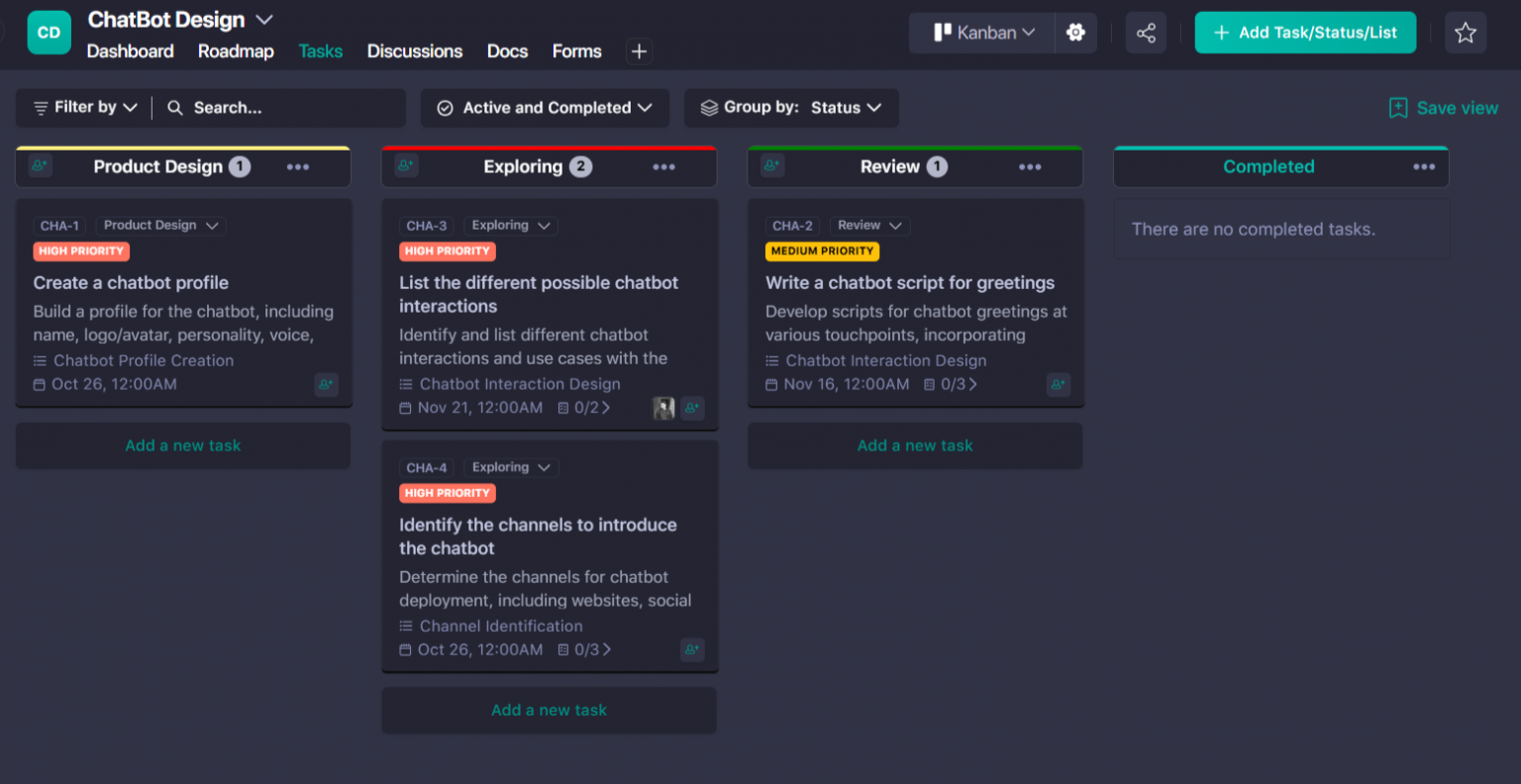Screen dimensions: 1521x784
Task: Open the Completed column three-dot menu
Action: coord(1424,167)
